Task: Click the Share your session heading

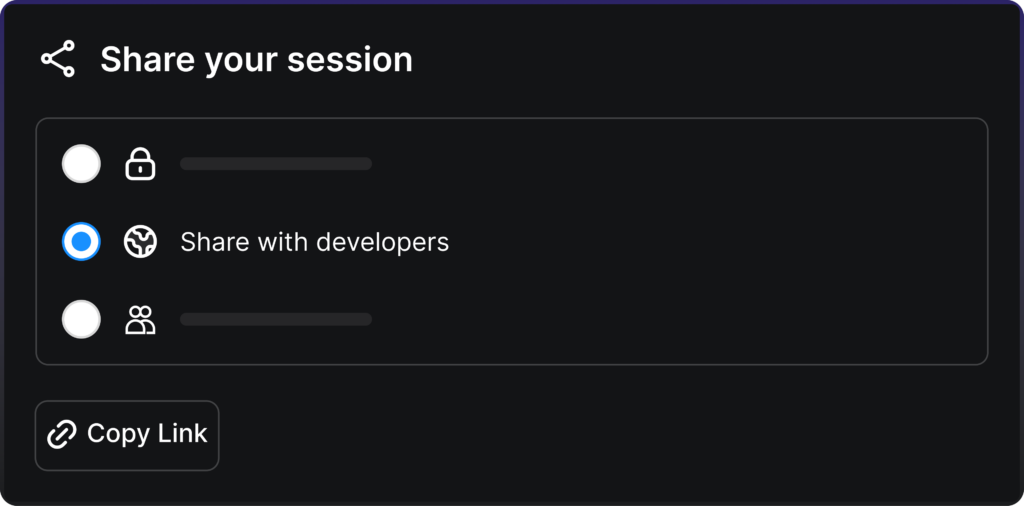Action: [256, 60]
